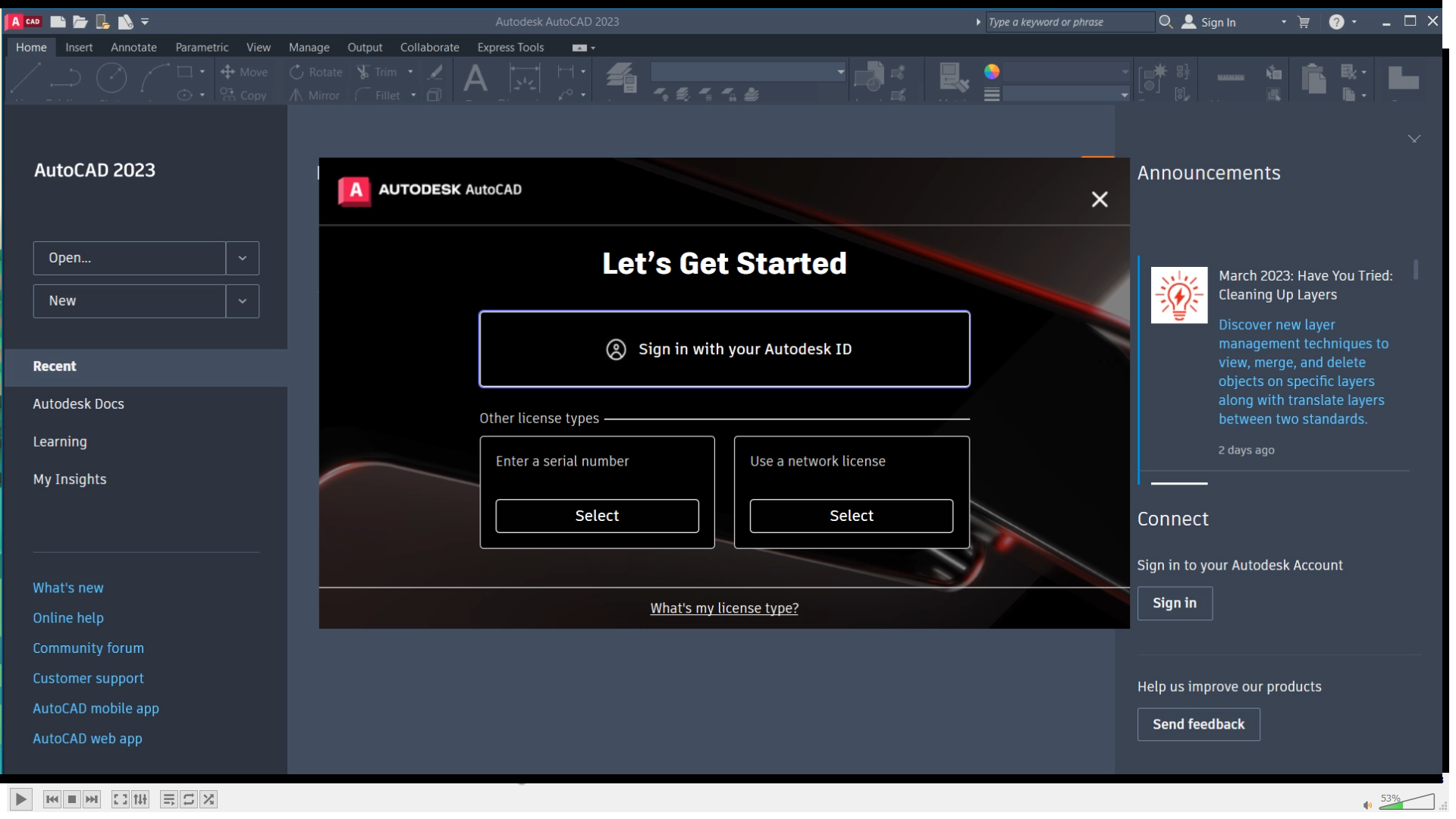Click the Learning section in sidebar
The height and width of the screenshot is (819, 1456).
point(59,441)
